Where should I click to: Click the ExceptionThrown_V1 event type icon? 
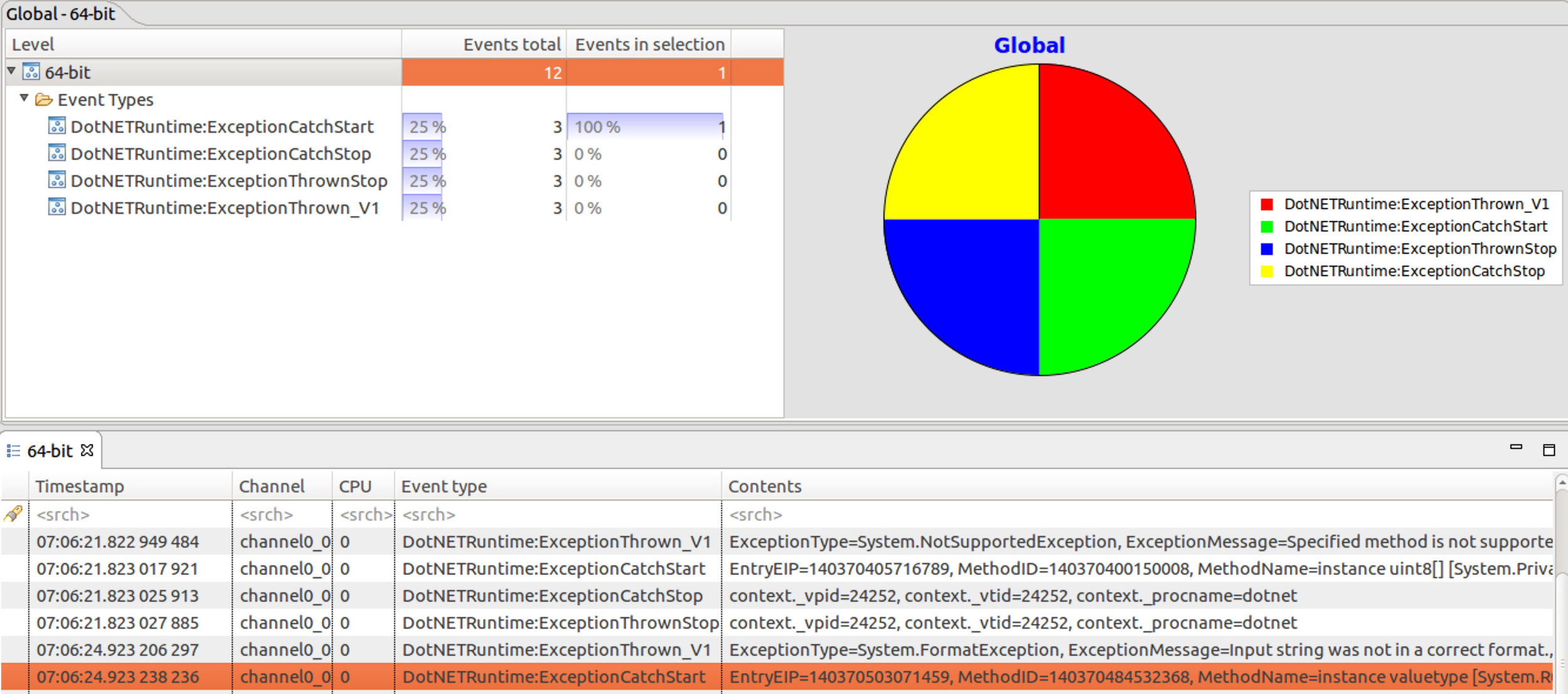(56, 207)
